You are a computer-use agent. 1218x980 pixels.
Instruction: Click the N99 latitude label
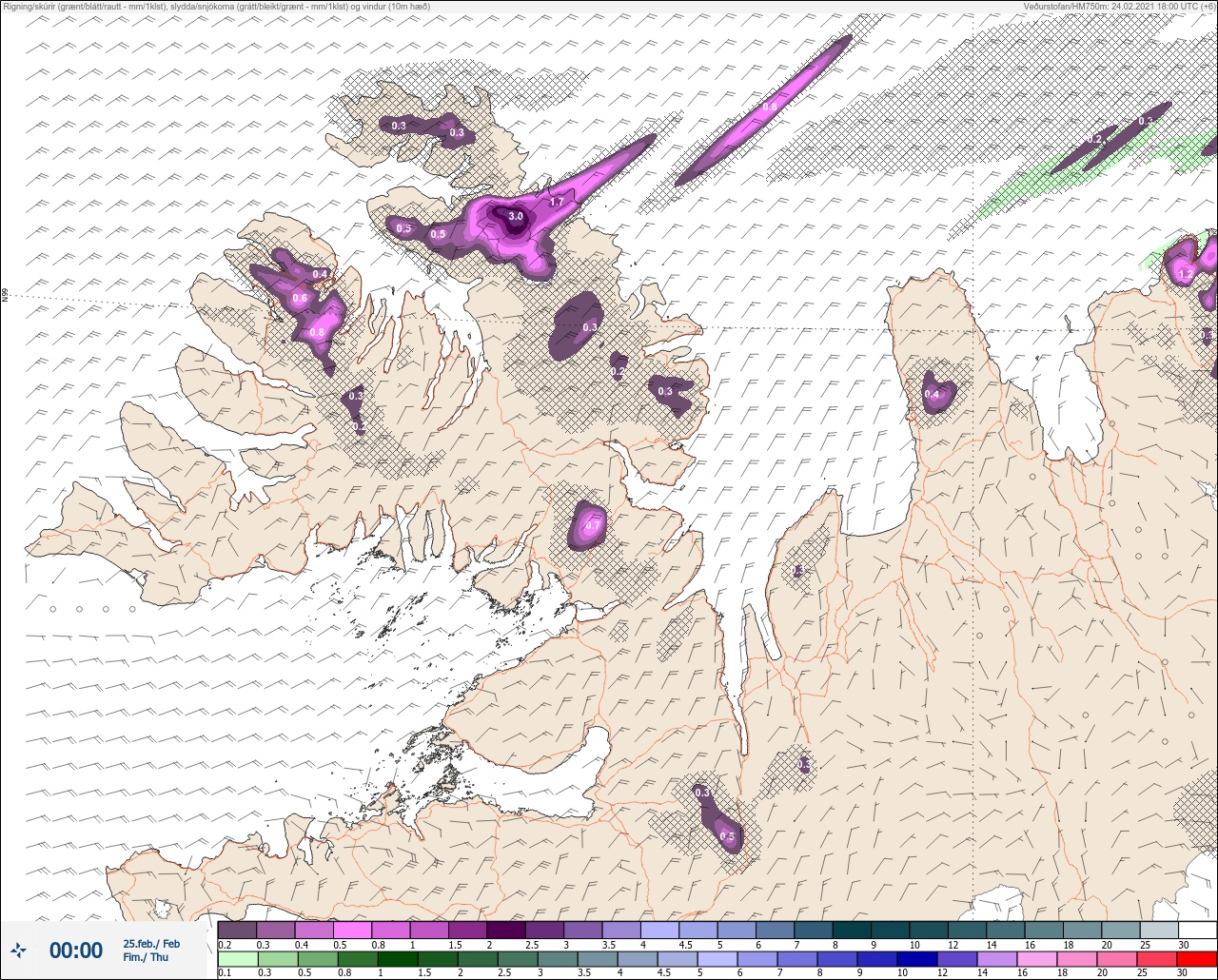[5, 296]
